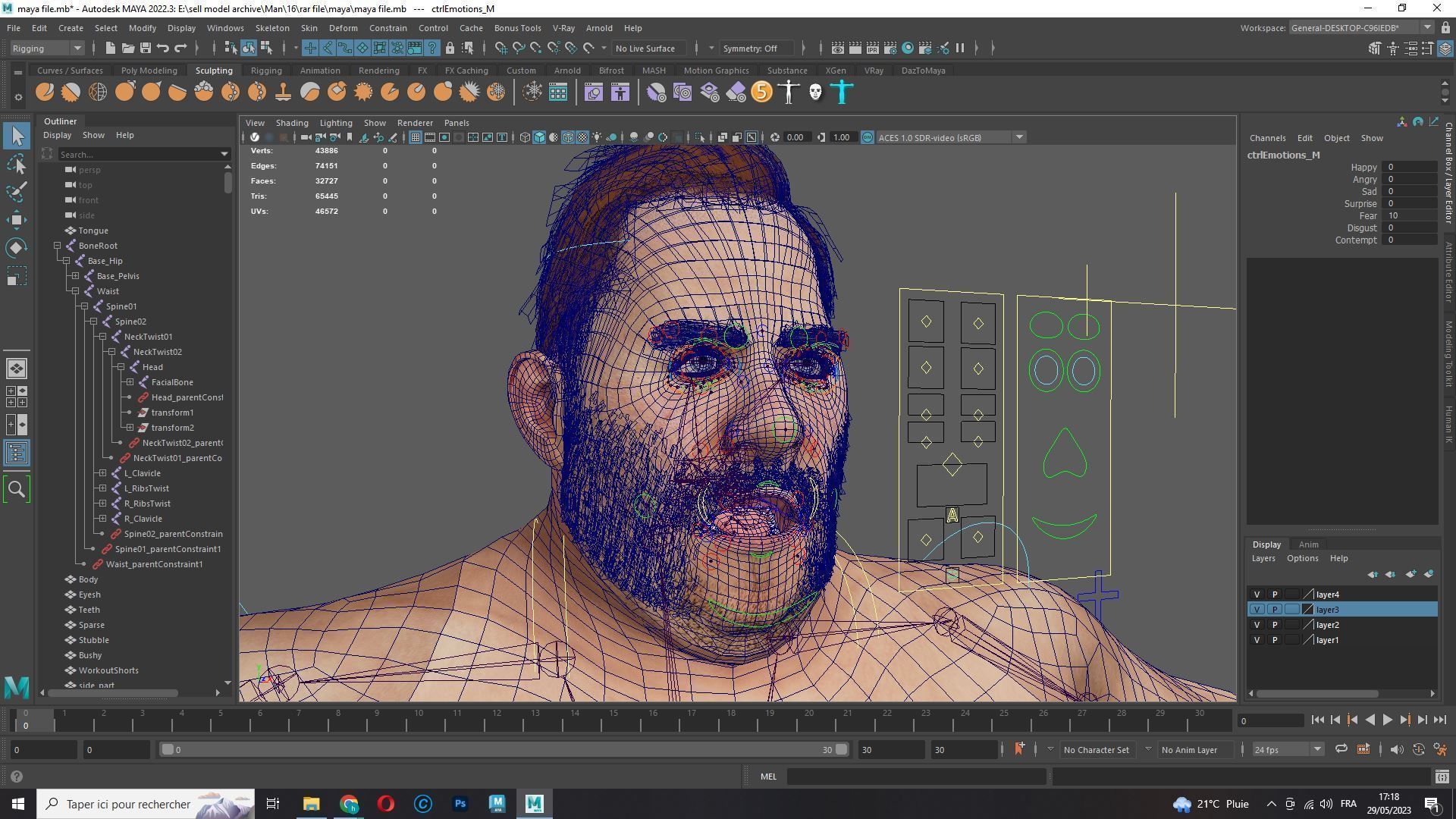Select the arrow Select tool in toolbox
This screenshot has width=1456, height=819.
(17, 136)
